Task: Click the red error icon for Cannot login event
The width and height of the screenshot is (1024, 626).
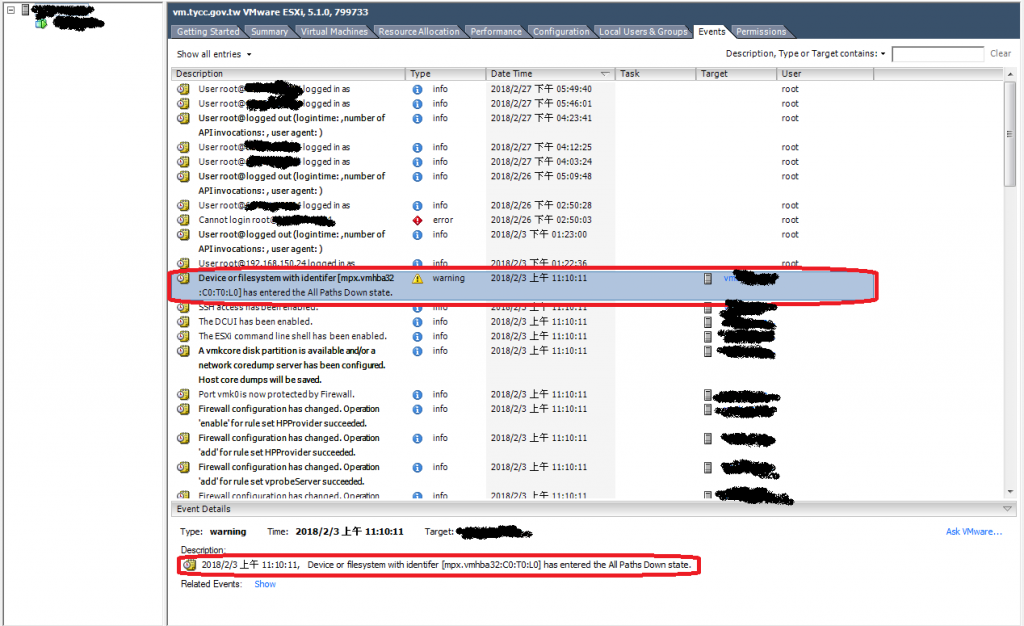Action: pyautogui.click(x=417, y=221)
